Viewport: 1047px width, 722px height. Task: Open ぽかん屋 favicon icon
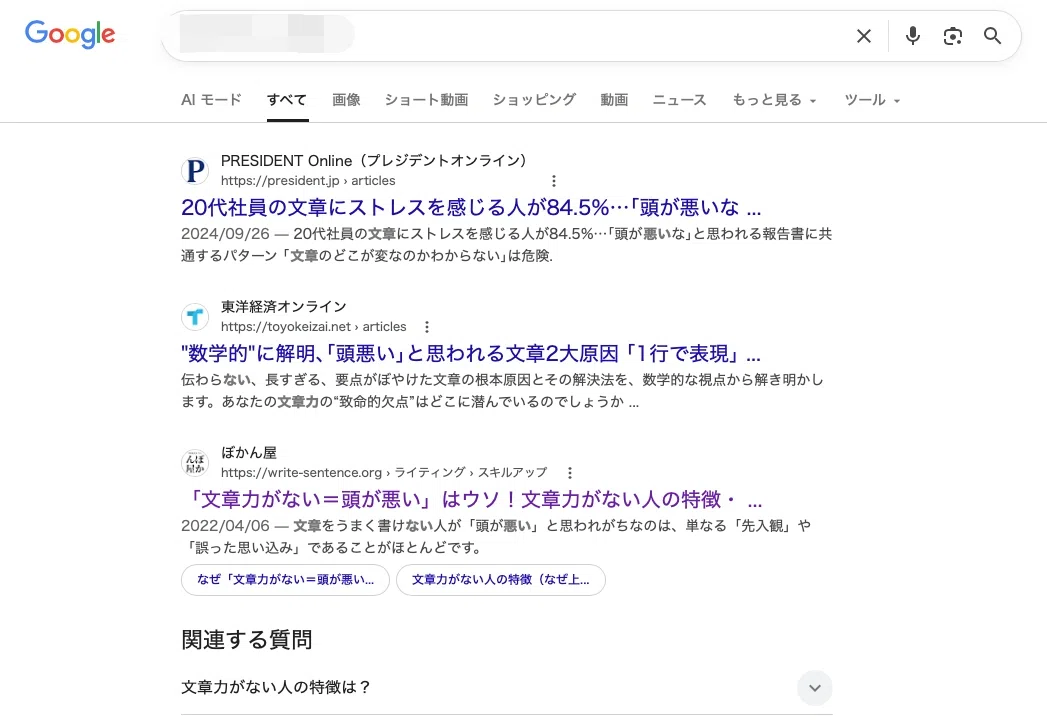pyautogui.click(x=195, y=463)
